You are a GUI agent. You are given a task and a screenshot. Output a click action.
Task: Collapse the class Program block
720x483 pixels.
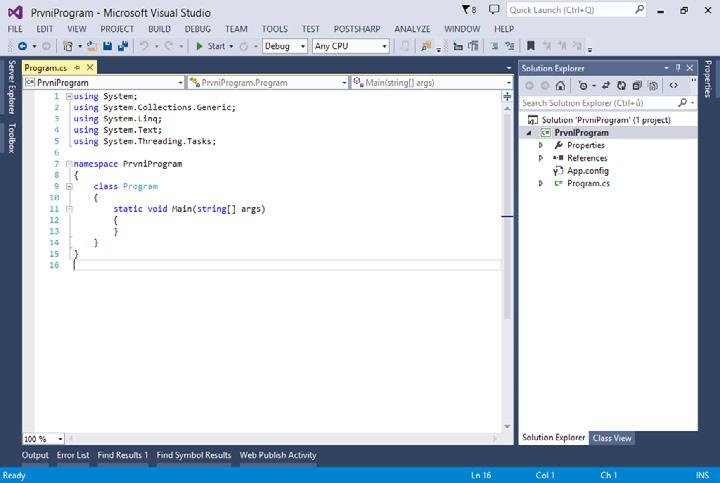pos(69,186)
